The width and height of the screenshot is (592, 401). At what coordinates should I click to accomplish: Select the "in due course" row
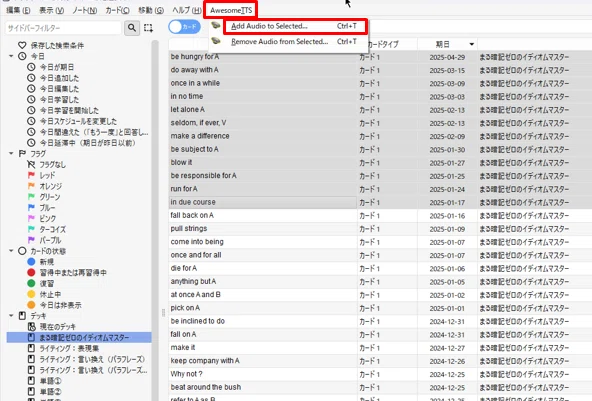point(380,202)
